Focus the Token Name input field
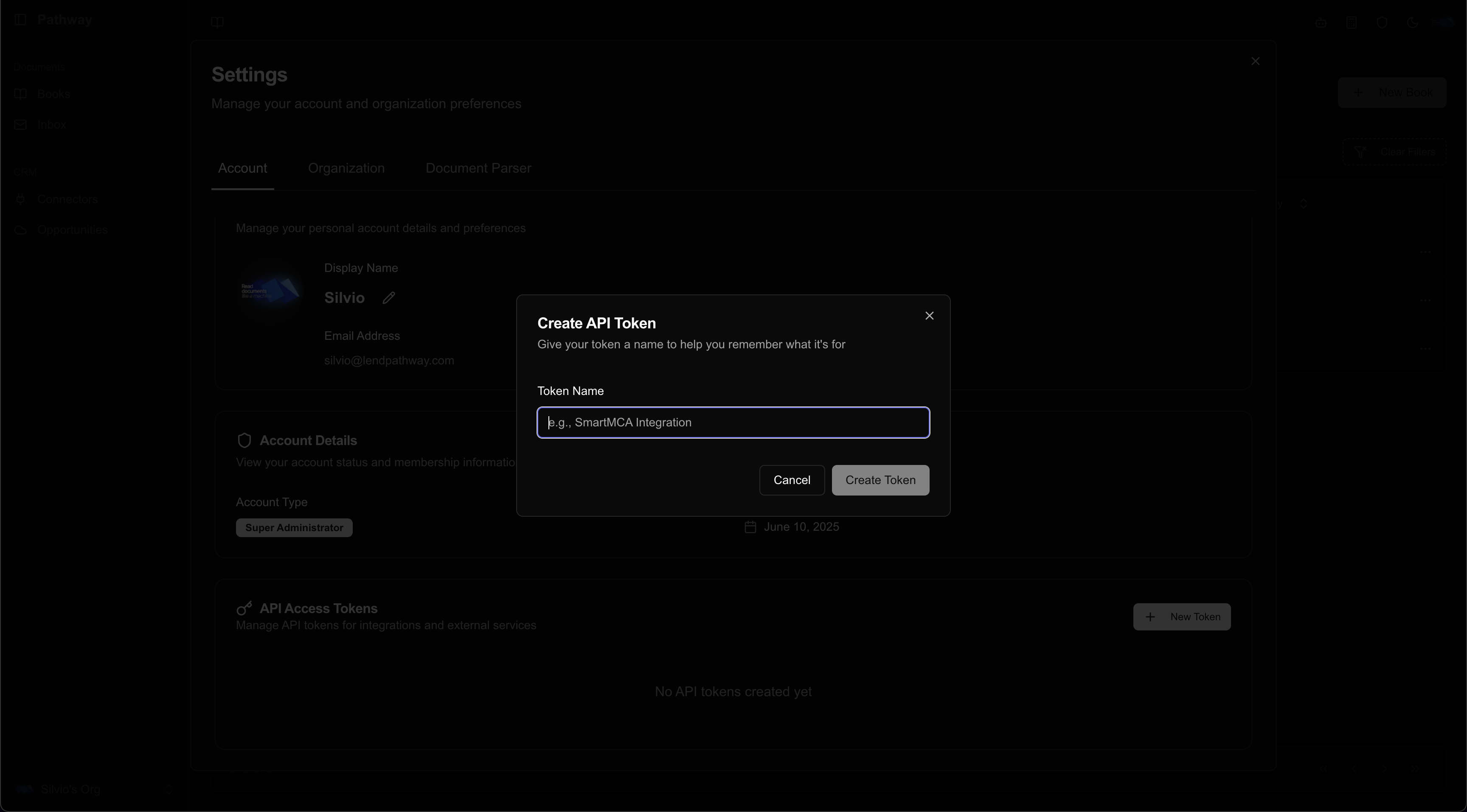The width and height of the screenshot is (1467, 812). 733,422
